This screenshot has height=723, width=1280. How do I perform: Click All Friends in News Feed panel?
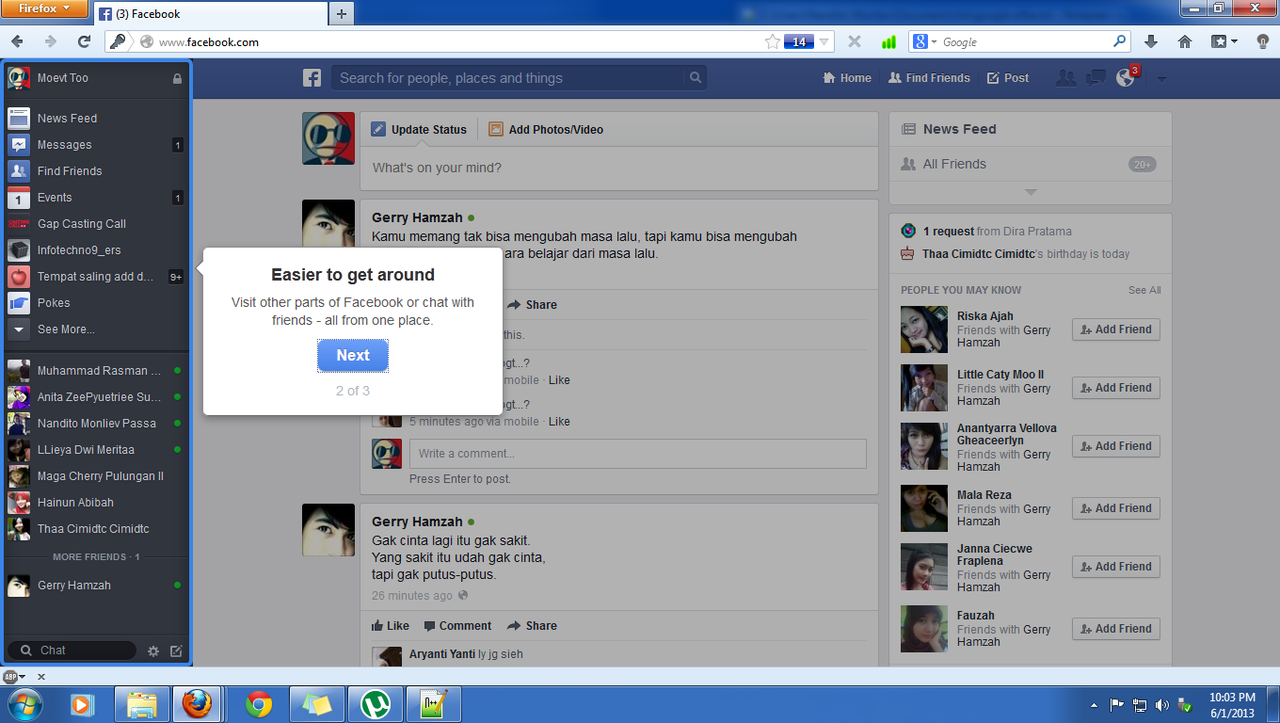[954, 164]
